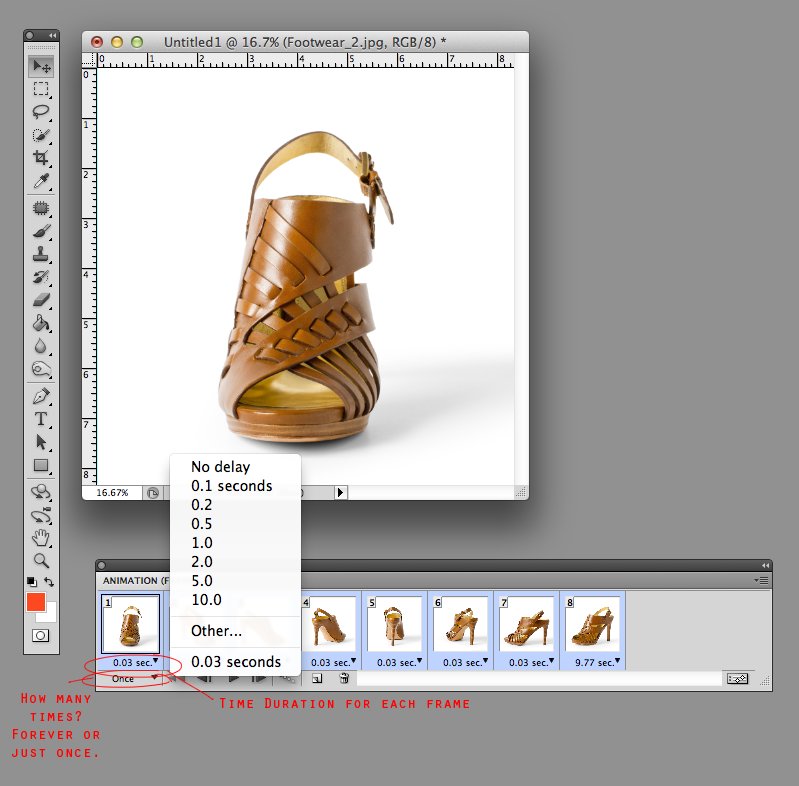This screenshot has width=799, height=786.
Task: Click the orange foreground color swatch
Action: point(36,603)
